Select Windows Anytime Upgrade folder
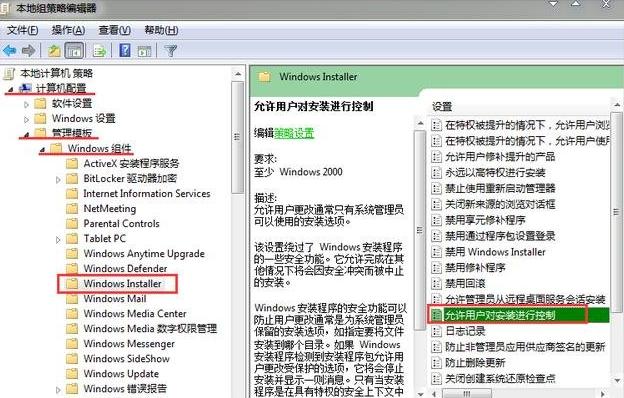This screenshot has height=398, width=624. [x=144, y=254]
